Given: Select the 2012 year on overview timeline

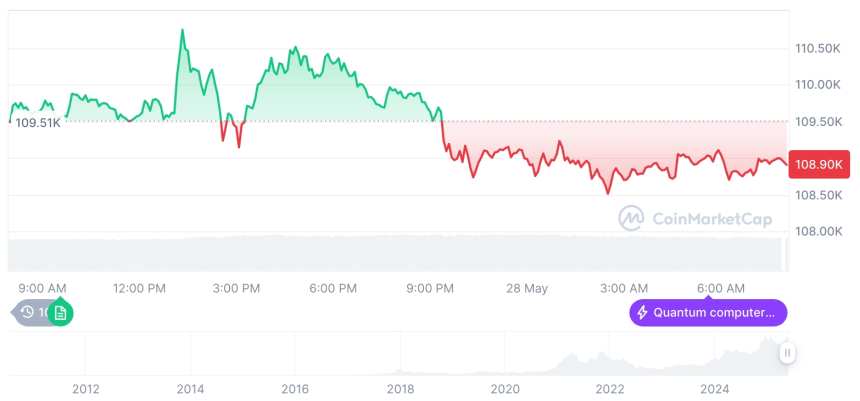Looking at the screenshot, I should pos(85,389).
